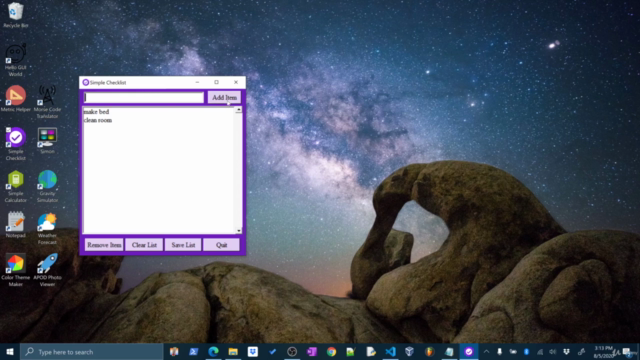
Task: Open the Notepad desktop shortcut
Action: coord(16,224)
